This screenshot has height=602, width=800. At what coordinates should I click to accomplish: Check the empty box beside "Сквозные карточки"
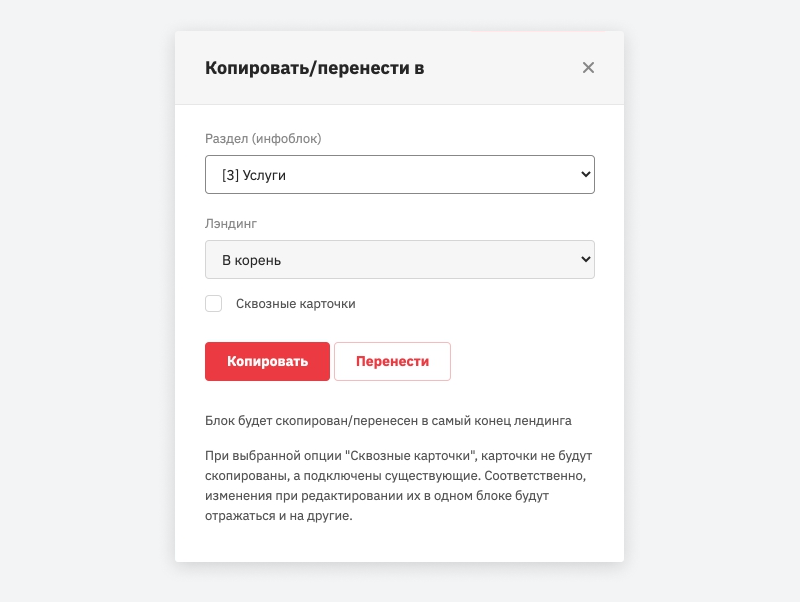(213, 303)
